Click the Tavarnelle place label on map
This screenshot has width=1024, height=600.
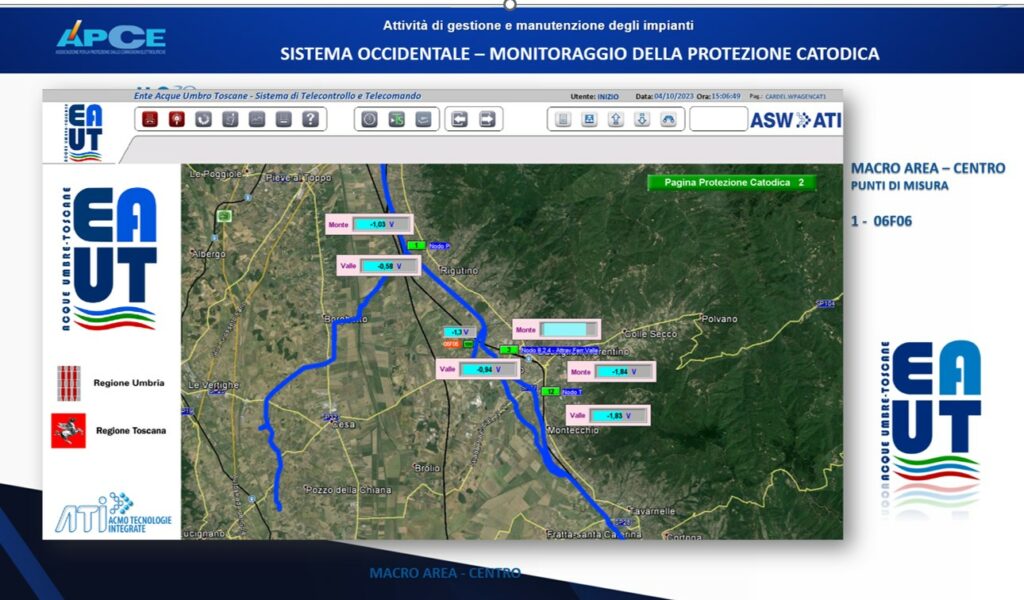pos(653,511)
